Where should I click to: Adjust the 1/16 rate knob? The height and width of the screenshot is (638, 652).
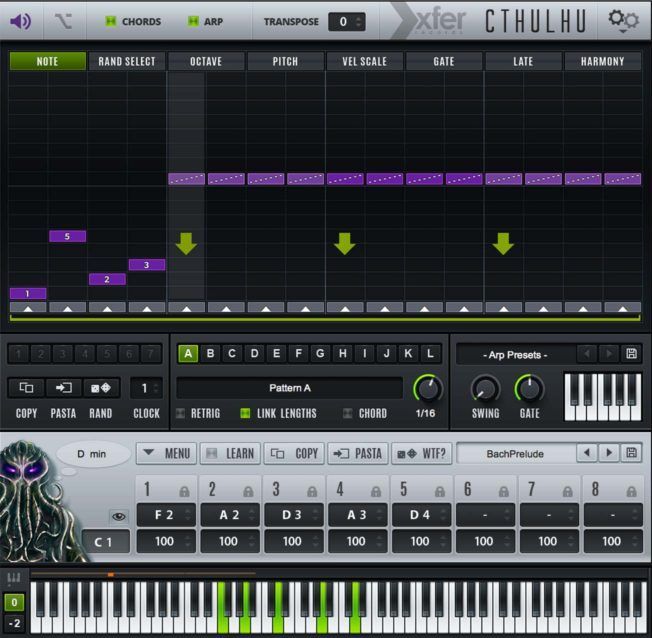(428, 389)
